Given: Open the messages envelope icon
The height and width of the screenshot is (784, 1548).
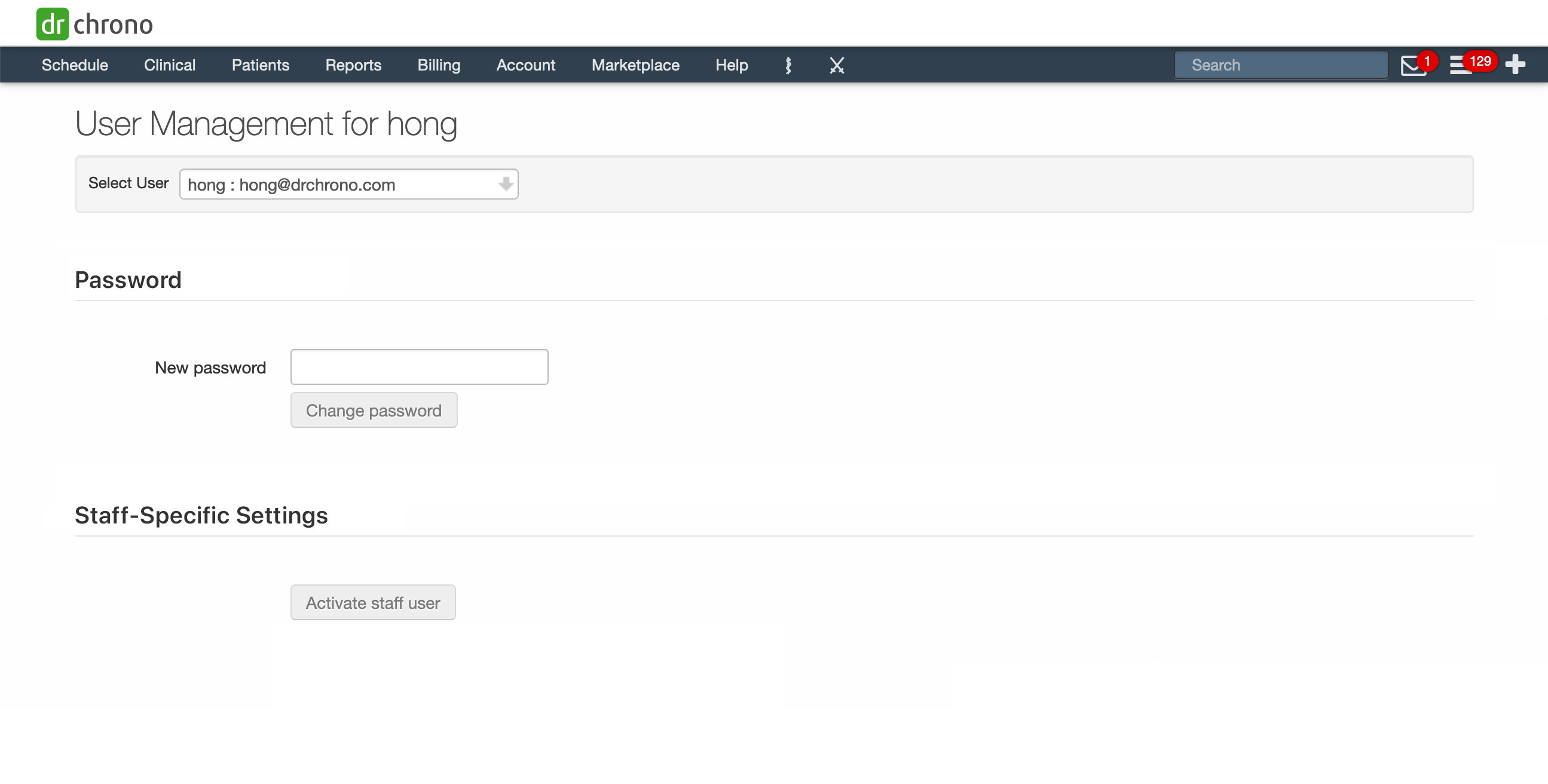Looking at the screenshot, I should [x=1413, y=65].
